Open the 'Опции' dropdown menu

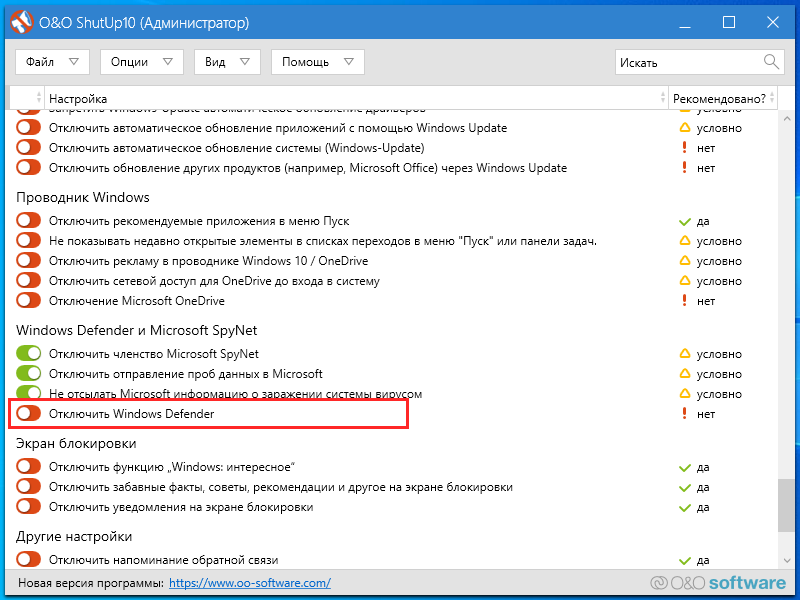pyautogui.click(x=142, y=62)
